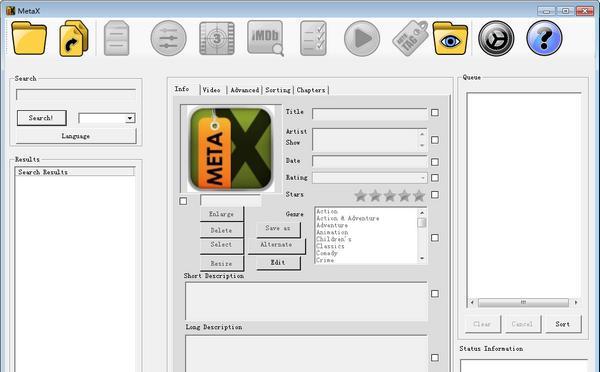Click the Search! button
600x372 pixels.
pos(41,118)
